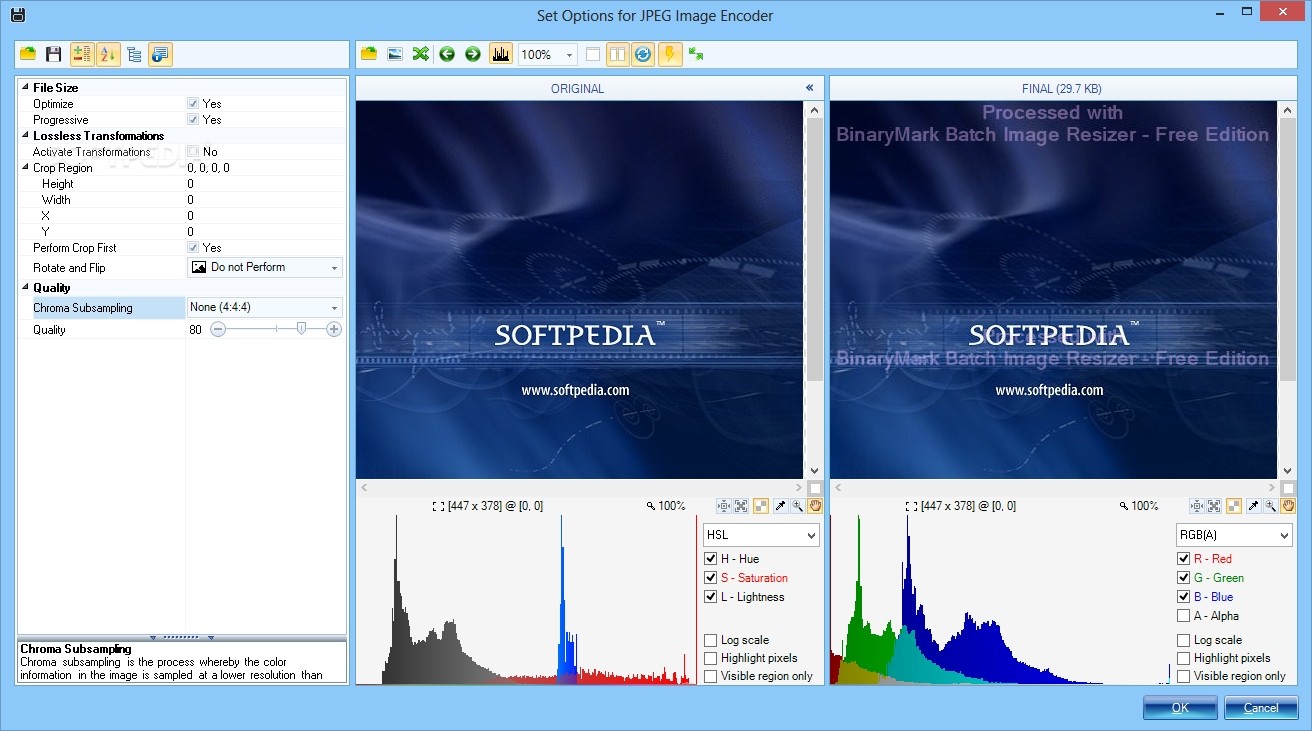Select eyedropper tool under ORIGINAL preview
This screenshot has width=1312, height=731.
point(780,506)
